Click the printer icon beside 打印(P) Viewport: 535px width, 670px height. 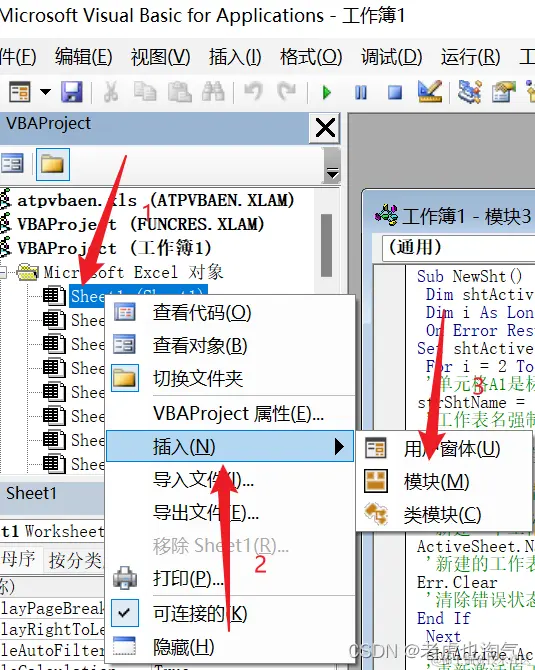click(x=125, y=578)
